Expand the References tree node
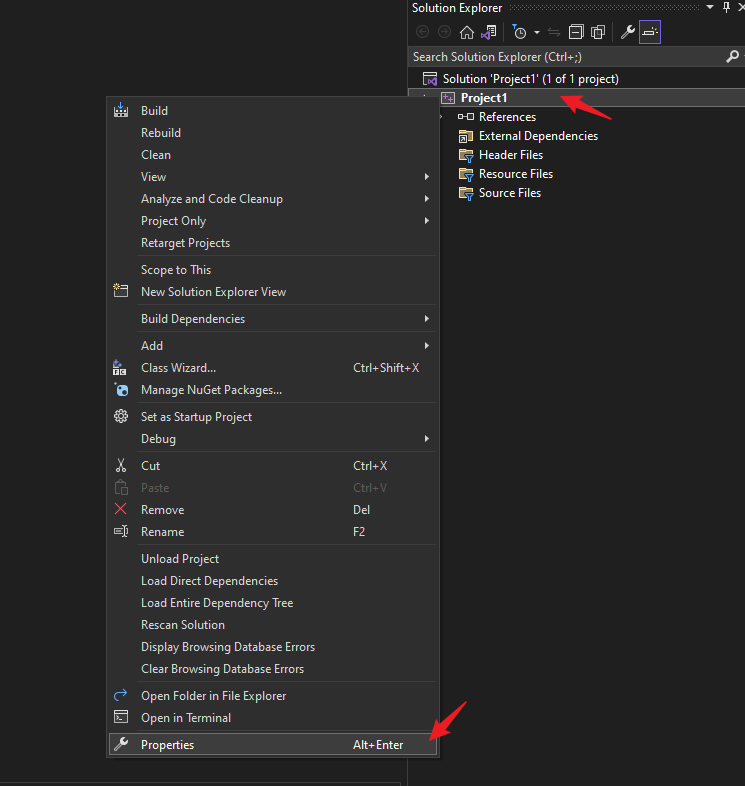This screenshot has height=786, width=745. (441, 117)
